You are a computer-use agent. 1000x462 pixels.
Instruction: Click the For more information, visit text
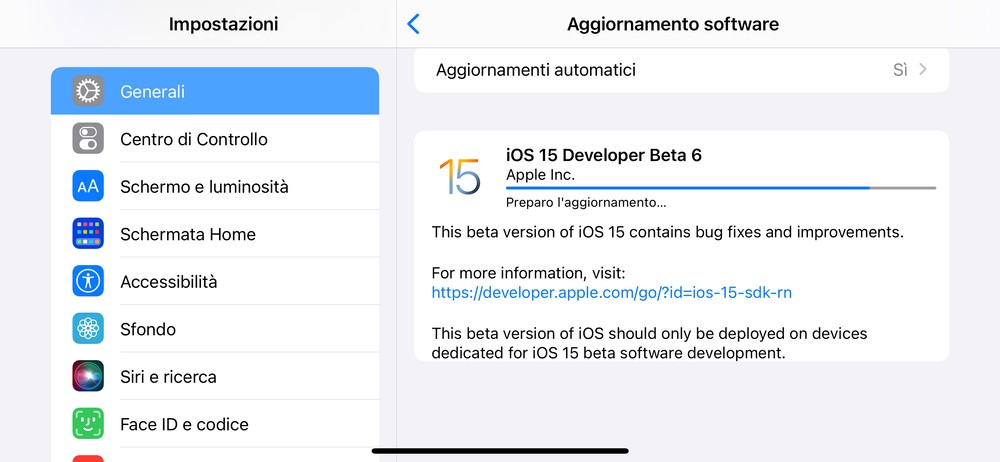coord(529,273)
